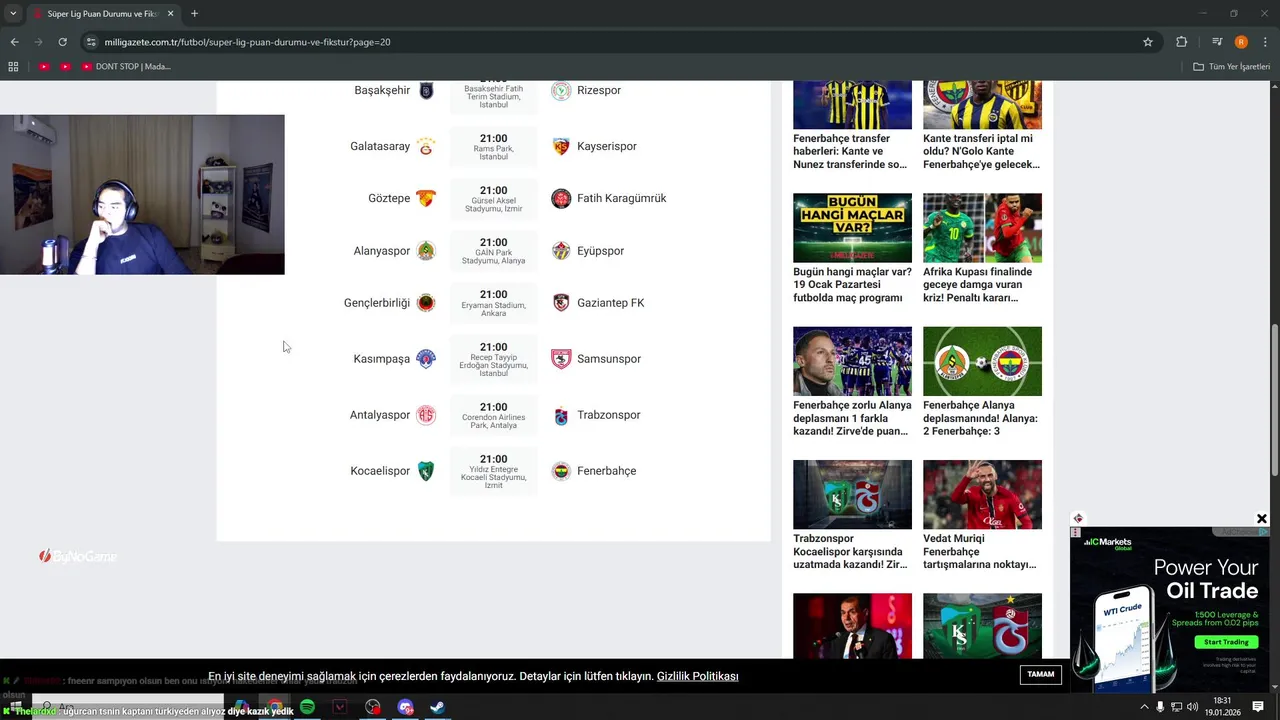The width and height of the screenshot is (1280, 720).
Task: Open Fenerbahçe transfer haberleri article
Action: click(x=852, y=151)
